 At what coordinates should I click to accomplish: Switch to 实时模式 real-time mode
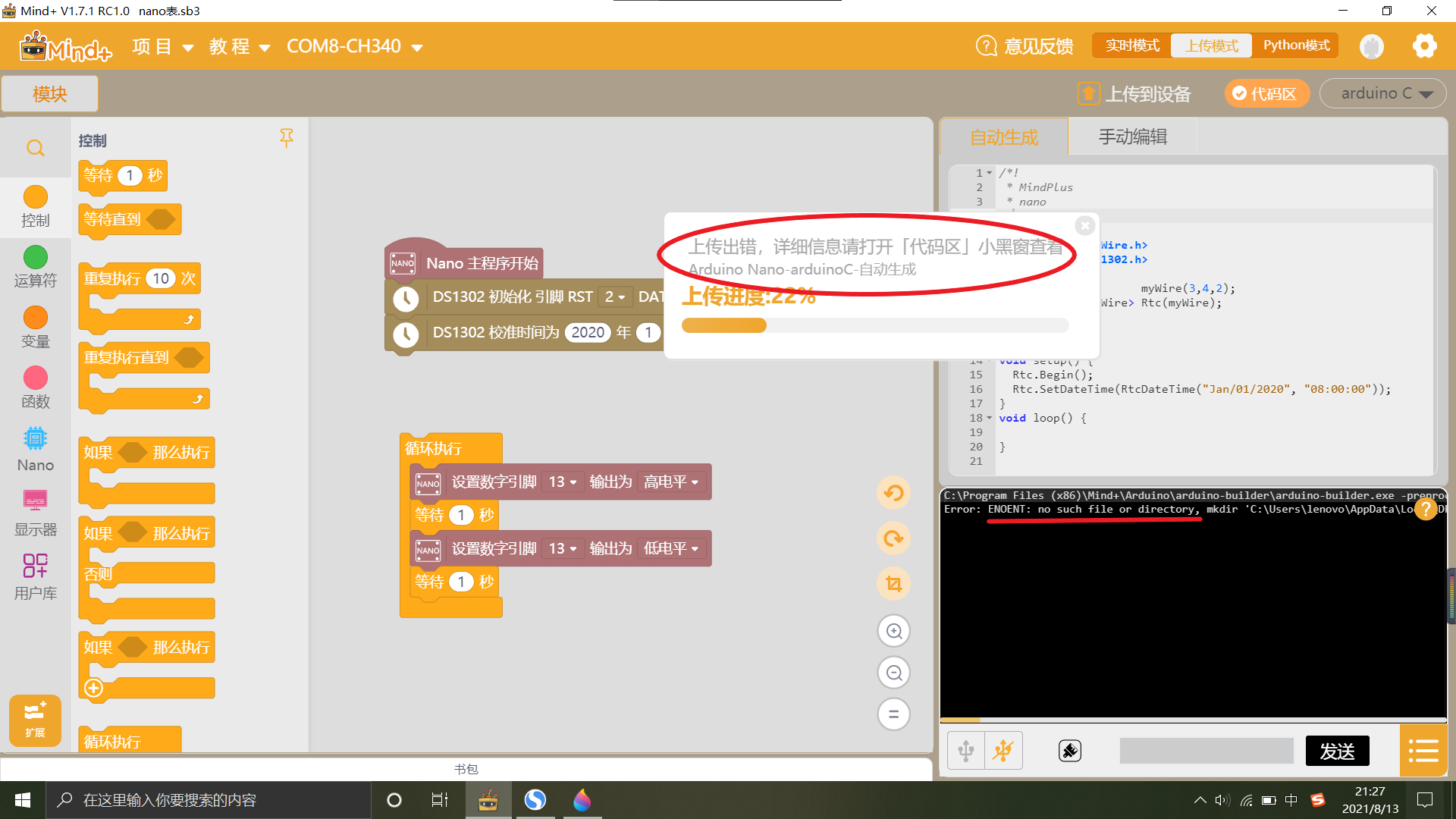coord(1132,45)
